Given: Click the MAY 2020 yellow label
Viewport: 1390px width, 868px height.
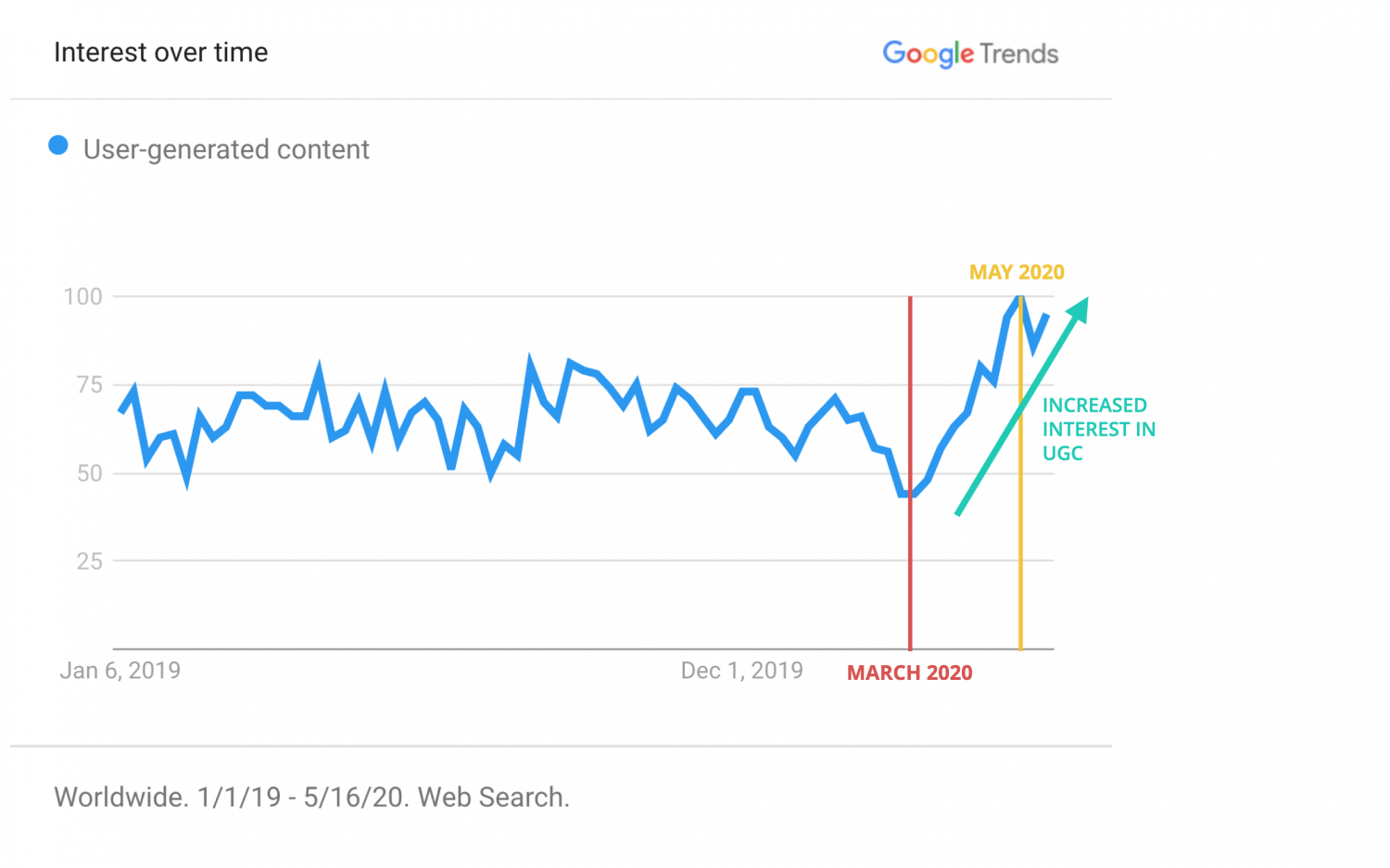Looking at the screenshot, I should point(1017,272).
